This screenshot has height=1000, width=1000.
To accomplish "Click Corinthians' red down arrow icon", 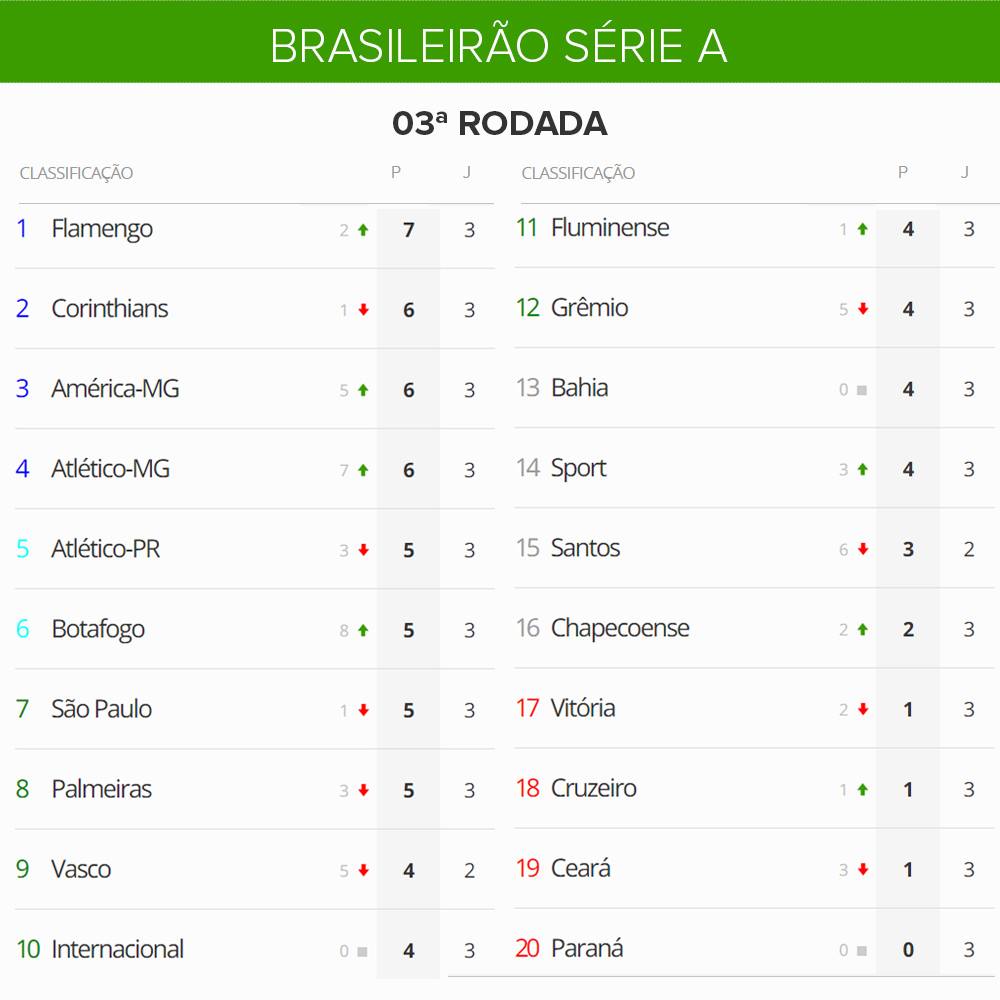I will click(x=363, y=310).
